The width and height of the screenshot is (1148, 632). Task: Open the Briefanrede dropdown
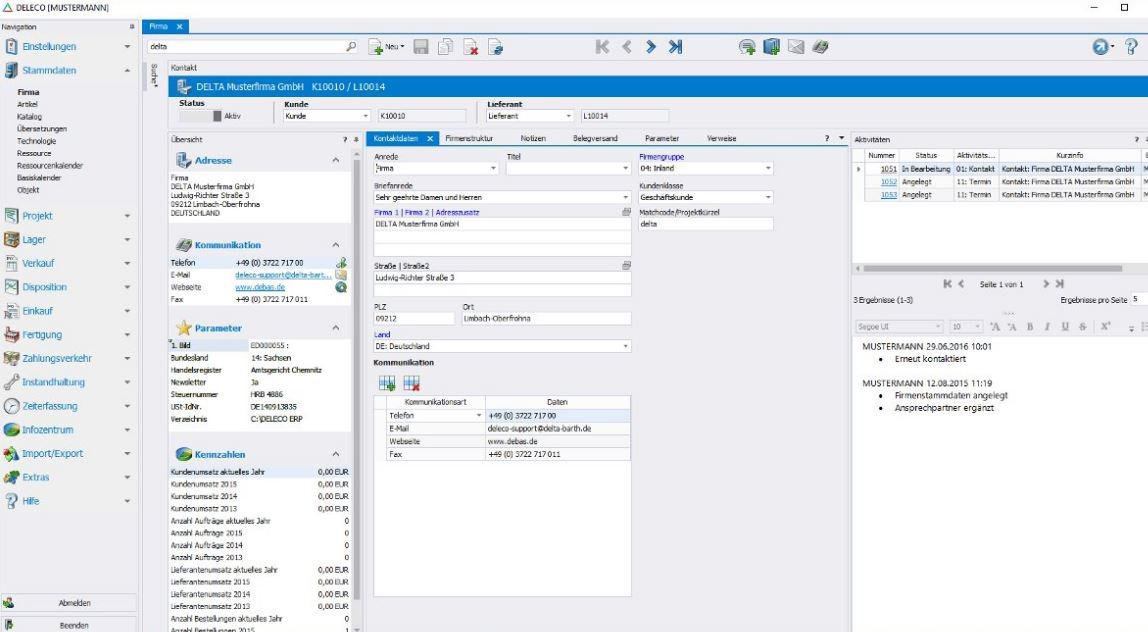pos(626,198)
